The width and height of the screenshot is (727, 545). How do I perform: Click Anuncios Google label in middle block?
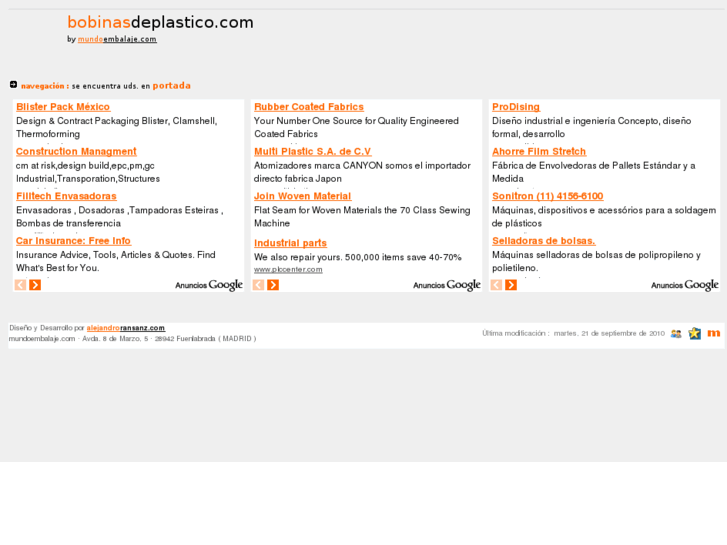[446, 285]
